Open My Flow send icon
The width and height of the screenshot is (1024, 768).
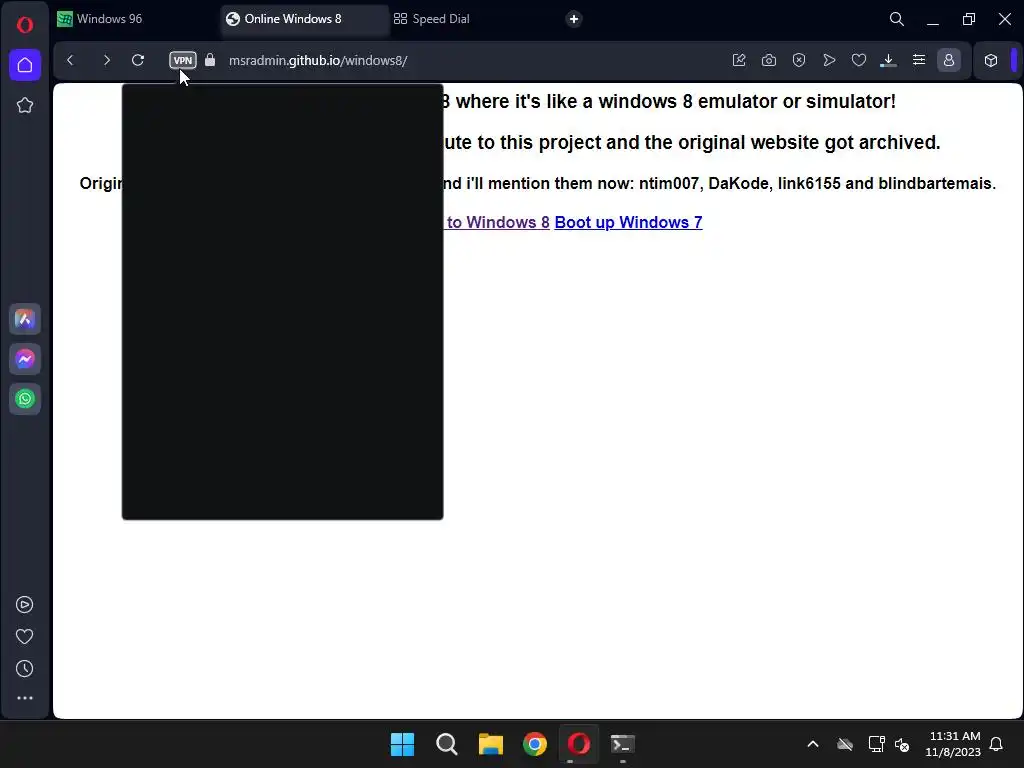click(x=829, y=60)
